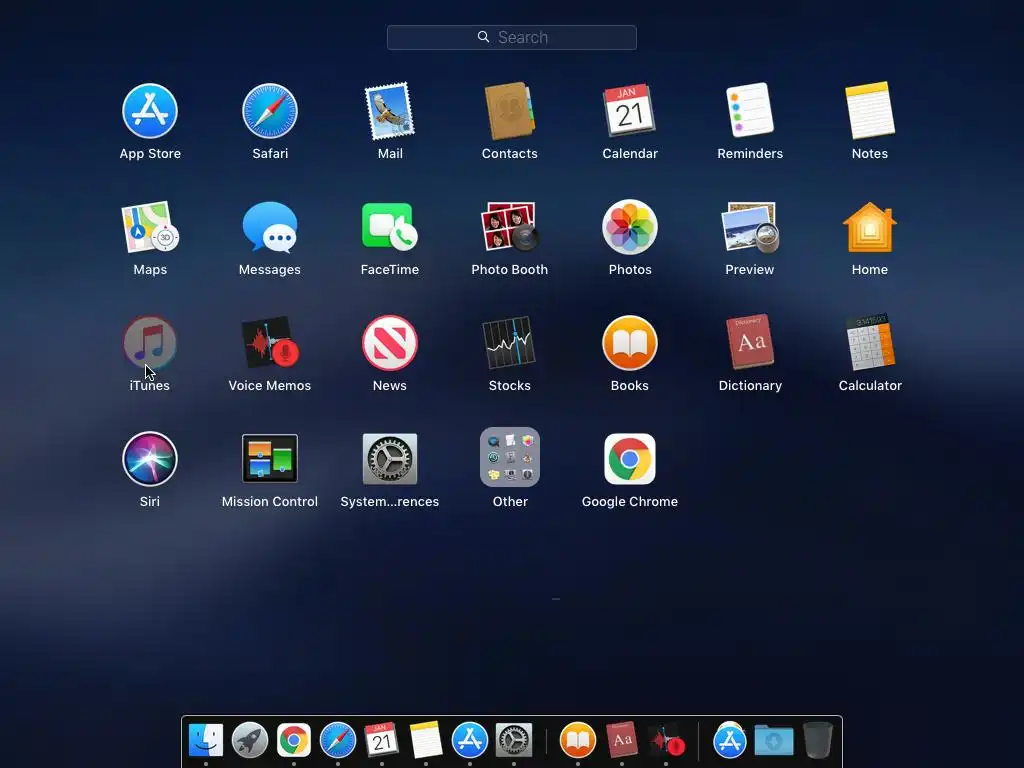
Task: Open the Home app
Action: click(x=870, y=227)
